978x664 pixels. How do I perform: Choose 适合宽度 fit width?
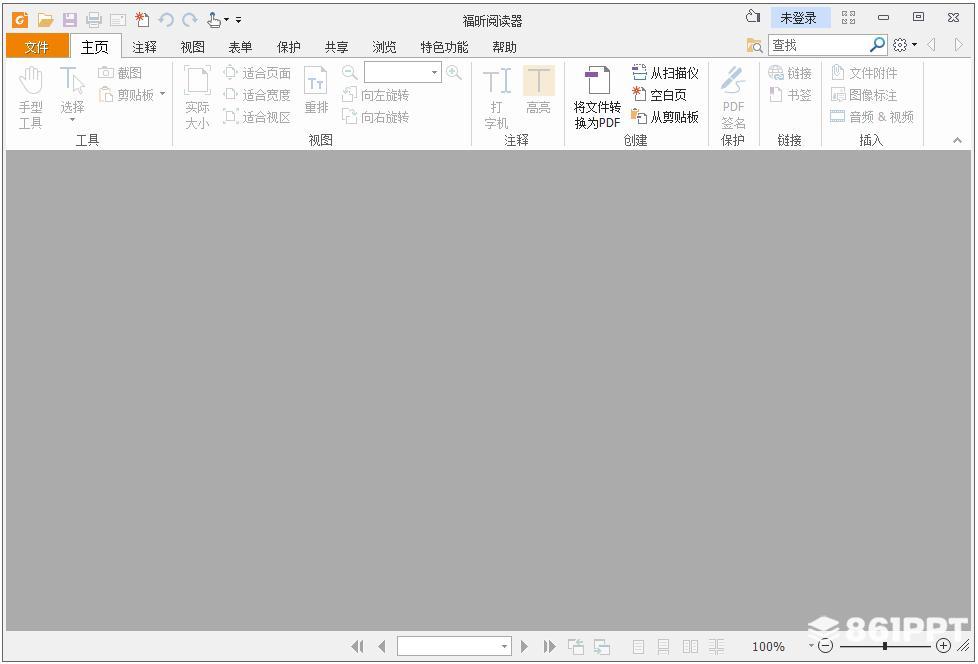point(257,95)
